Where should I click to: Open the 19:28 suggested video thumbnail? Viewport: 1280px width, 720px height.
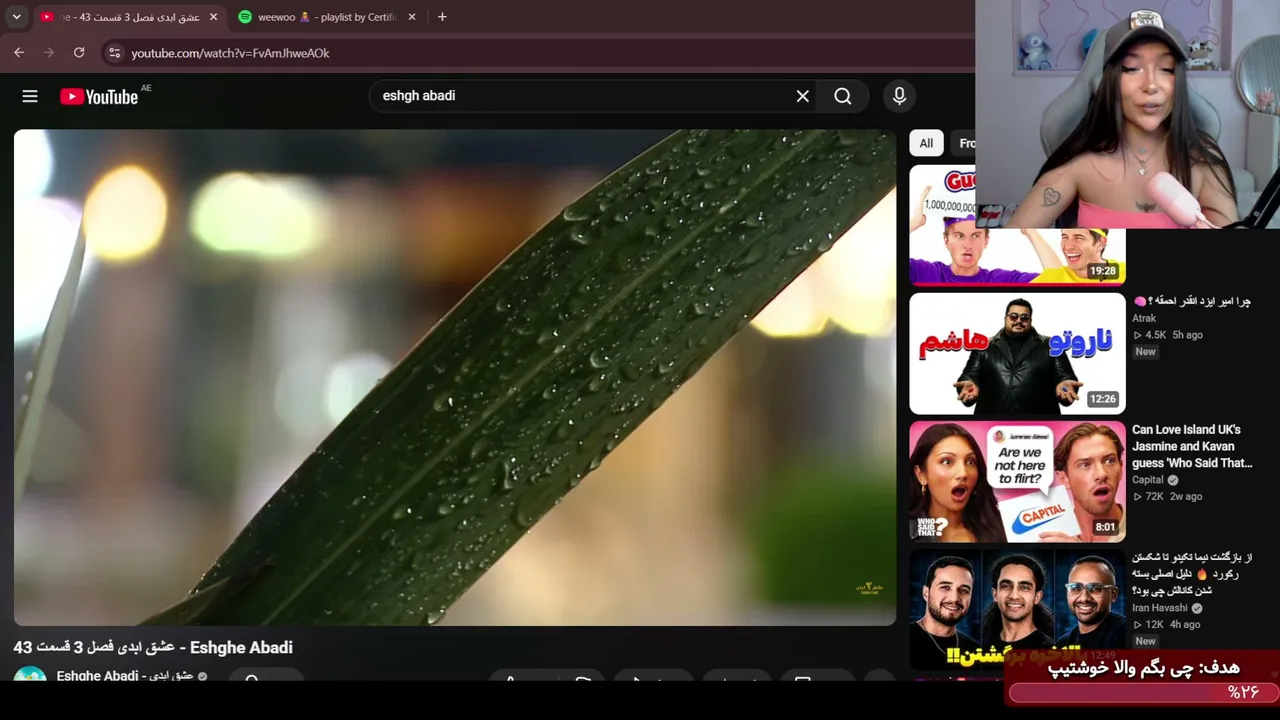(x=1017, y=226)
